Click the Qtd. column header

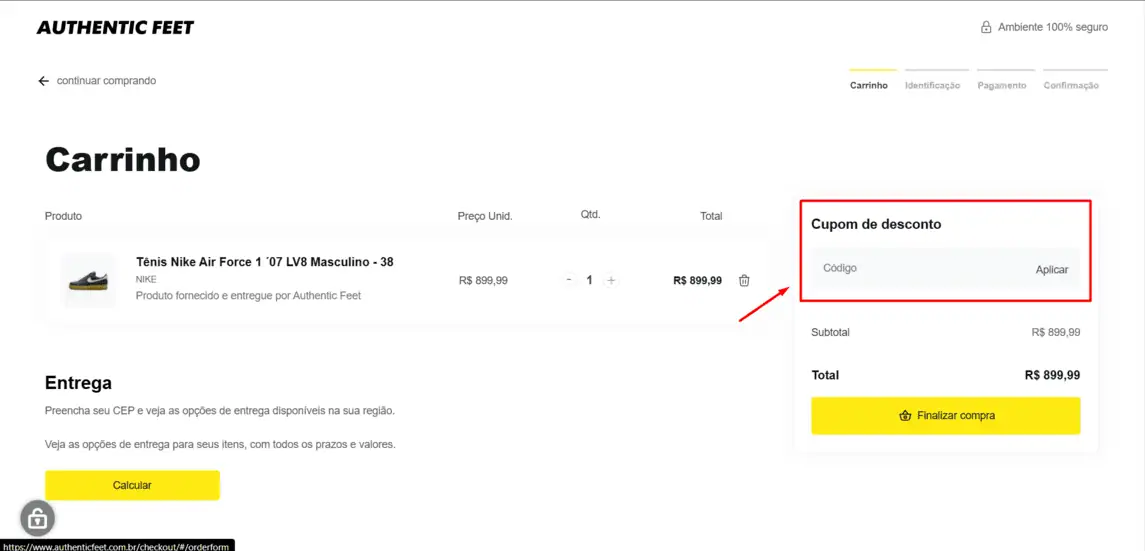(x=590, y=215)
